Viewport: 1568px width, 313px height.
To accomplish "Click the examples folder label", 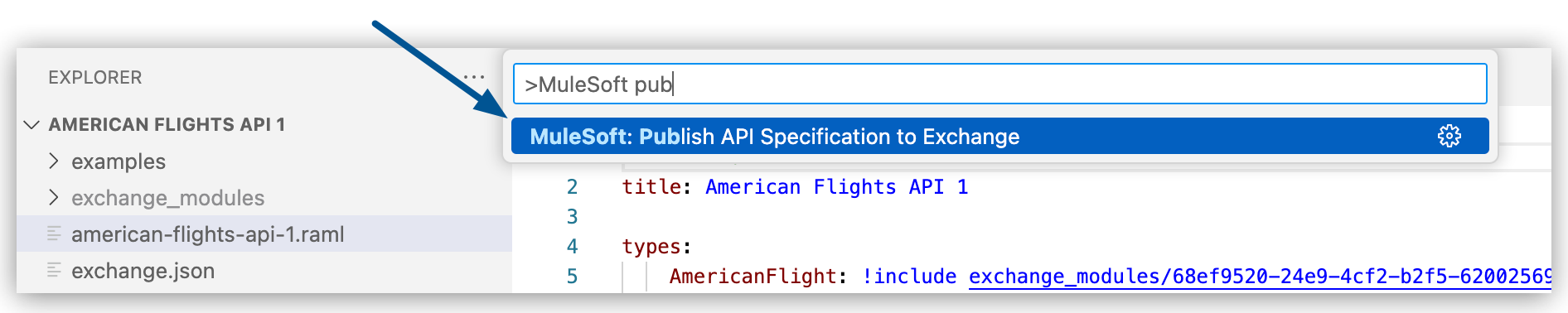I will [x=119, y=161].
